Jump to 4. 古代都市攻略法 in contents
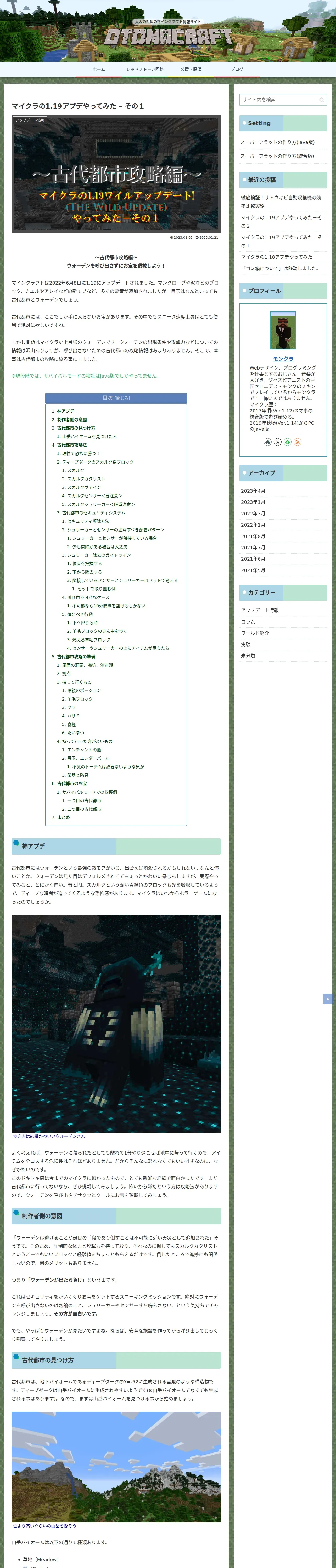336x1568 pixels. [72, 446]
